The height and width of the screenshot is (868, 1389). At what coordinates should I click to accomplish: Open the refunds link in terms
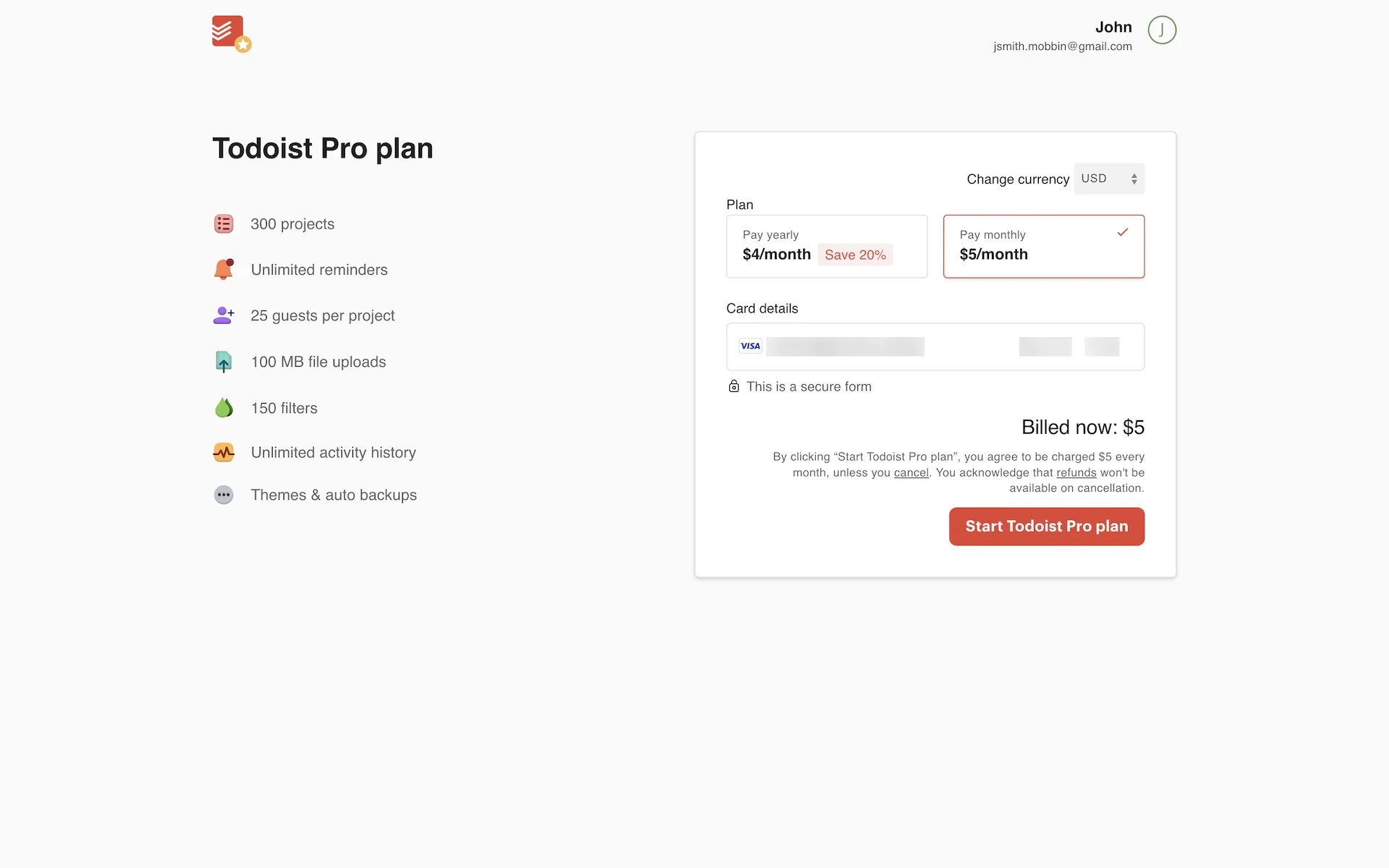pyautogui.click(x=1076, y=472)
